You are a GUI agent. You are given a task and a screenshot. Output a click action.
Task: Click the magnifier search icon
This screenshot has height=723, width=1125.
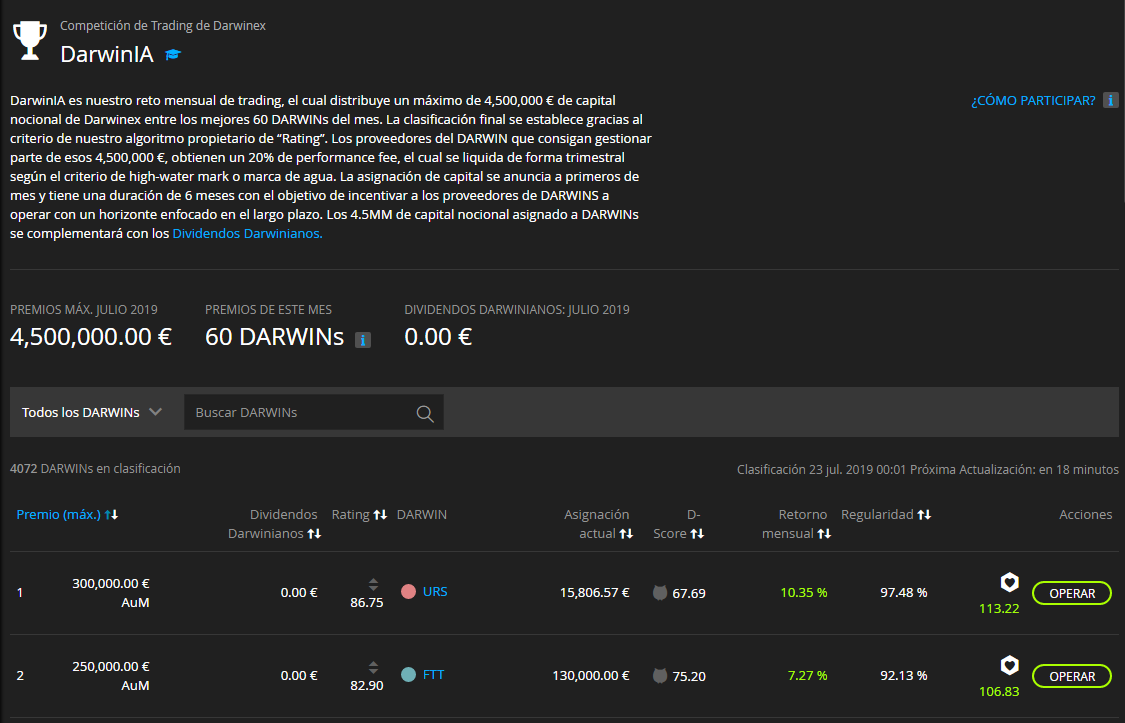tap(425, 413)
